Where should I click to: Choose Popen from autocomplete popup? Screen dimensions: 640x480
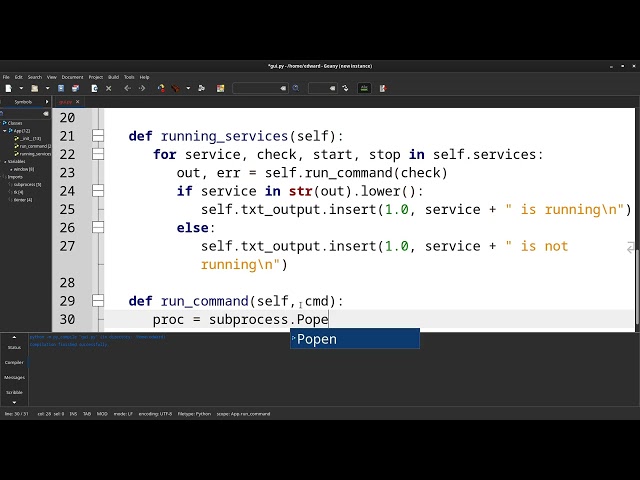tap(355, 339)
